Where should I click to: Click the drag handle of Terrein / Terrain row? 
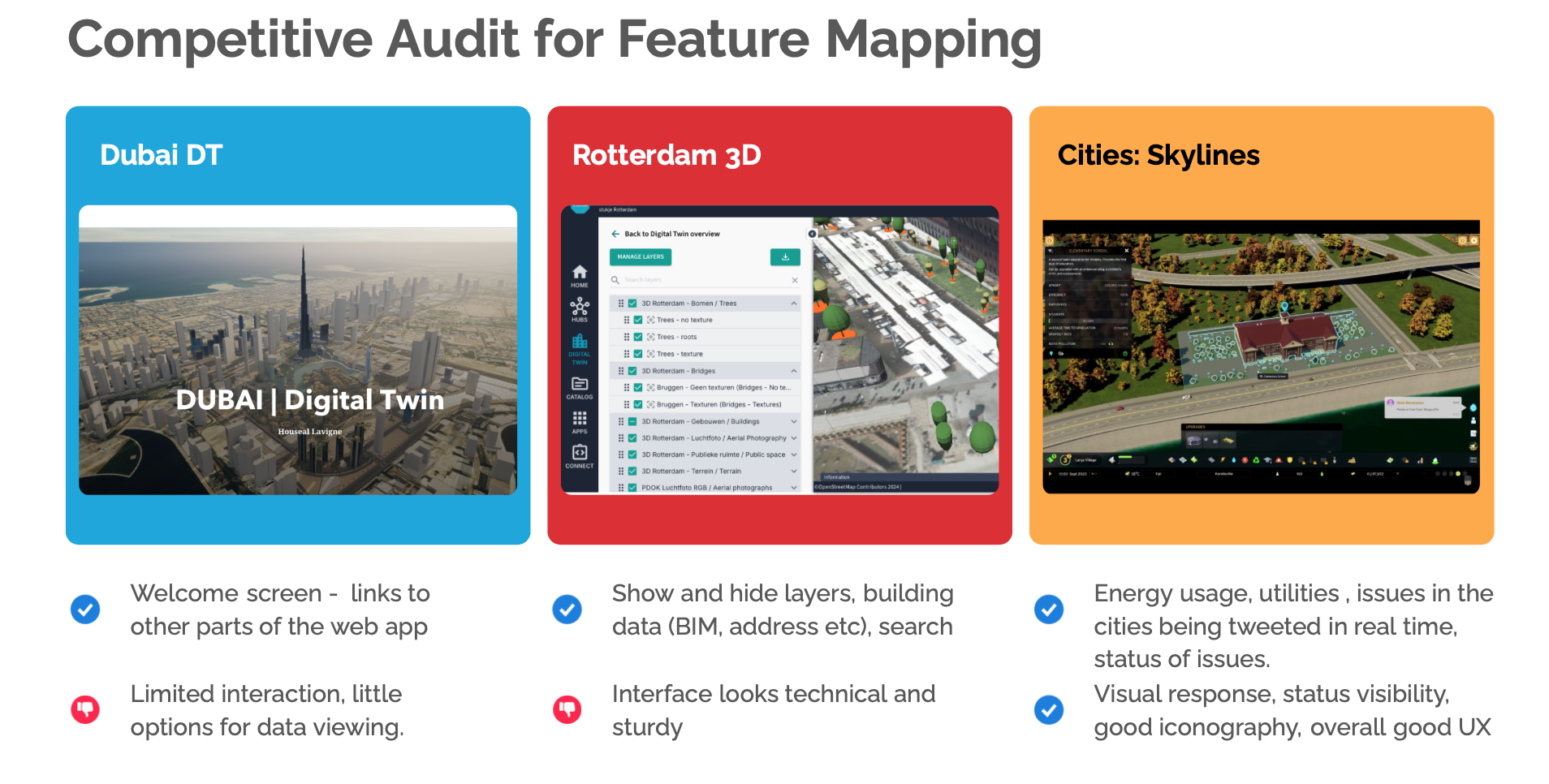pos(621,471)
